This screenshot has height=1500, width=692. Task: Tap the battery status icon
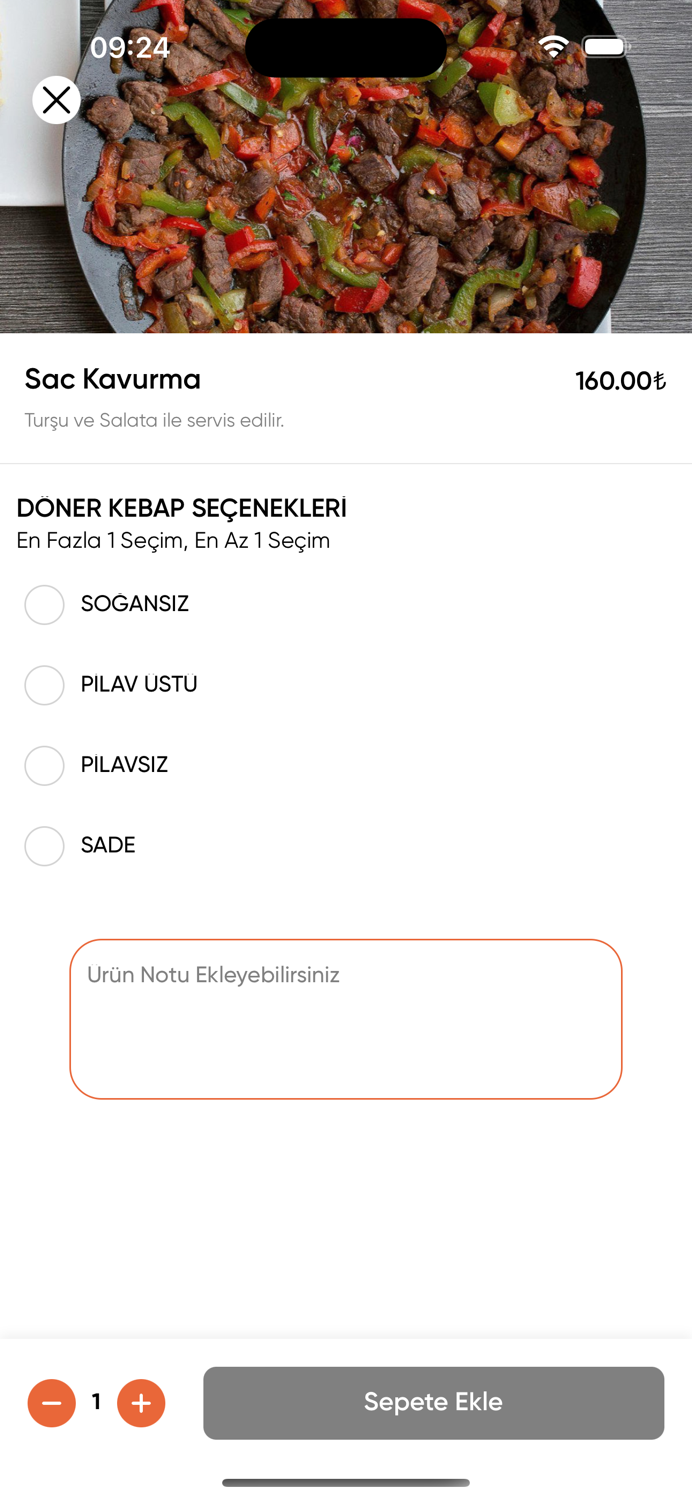pos(606,46)
